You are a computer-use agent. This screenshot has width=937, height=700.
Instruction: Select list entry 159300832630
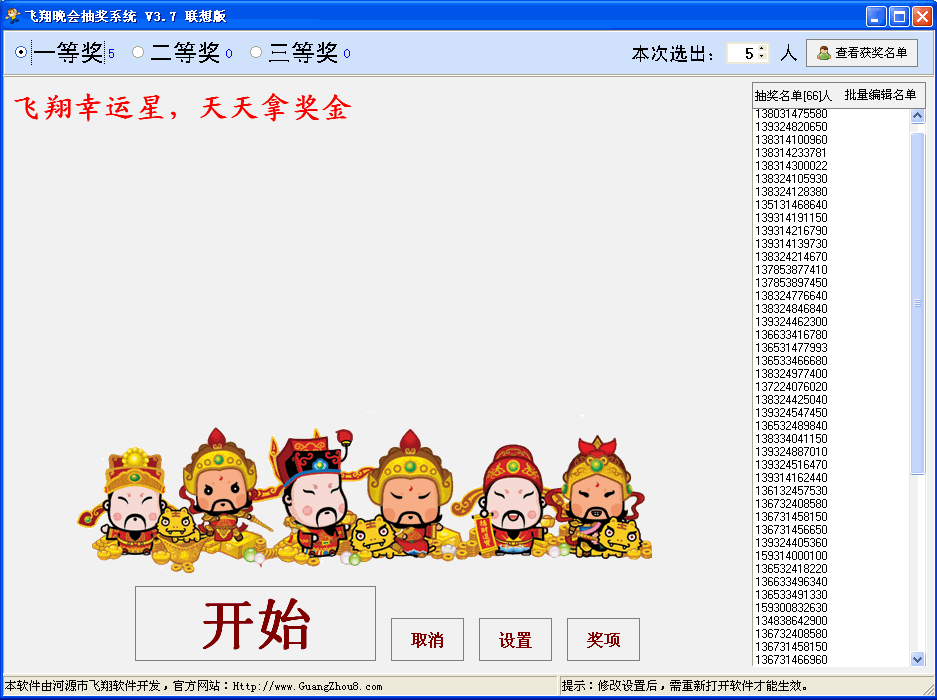791,608
